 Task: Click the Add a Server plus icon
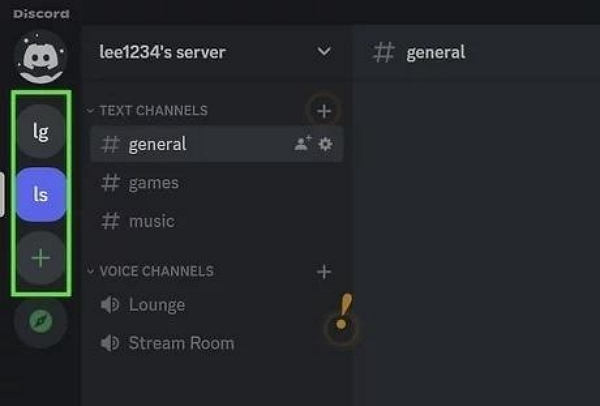pos(41,258)
